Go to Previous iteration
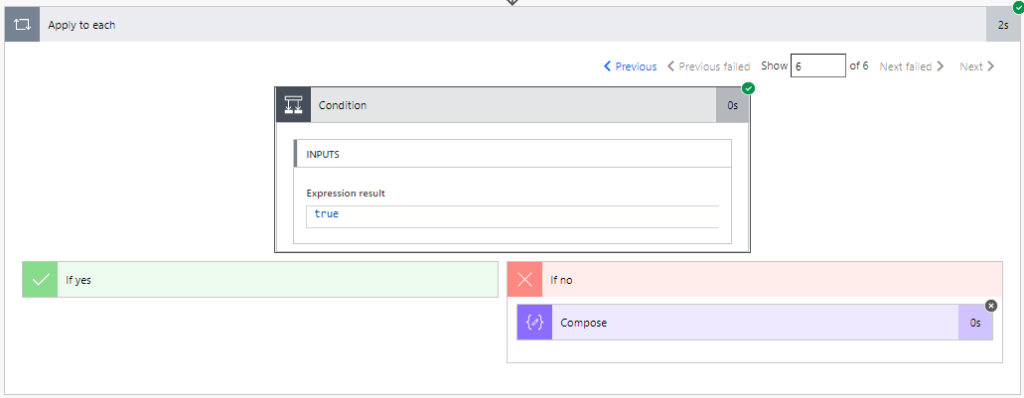1024x398 pixels. [630, 66]
